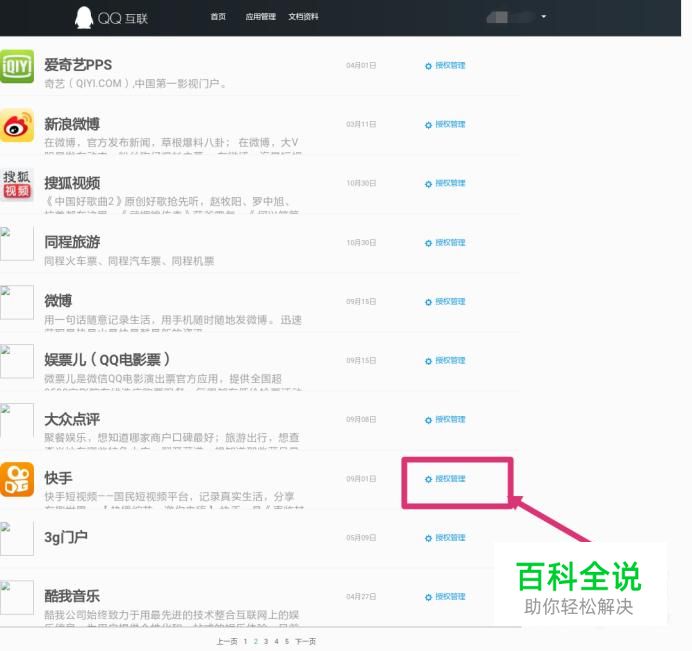Go to page 5 in pagination
This screenshot has height=651, width=692.
coord(286,641)
